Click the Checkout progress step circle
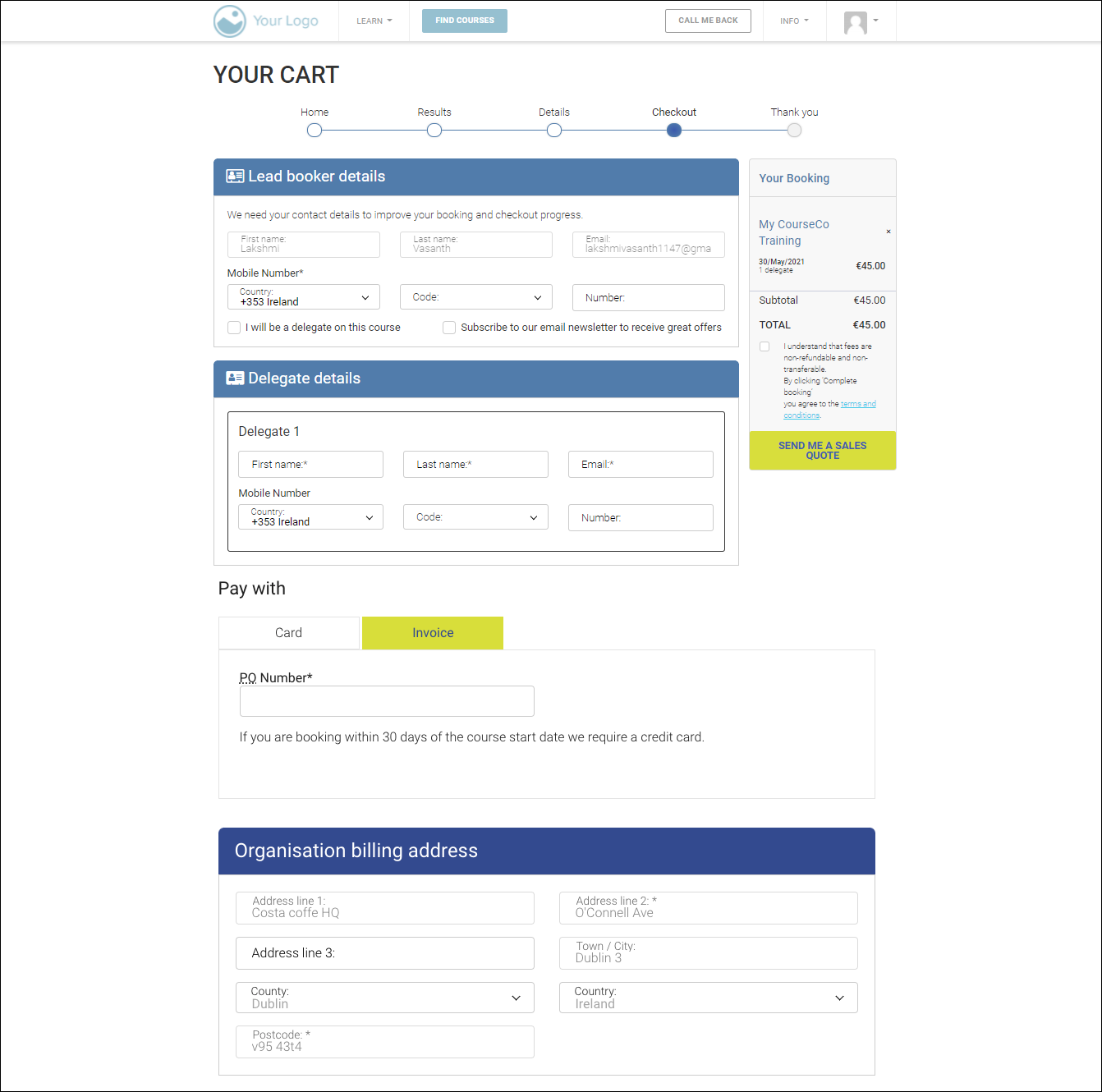This screenshot has width=1102, height=1092. 674,131
